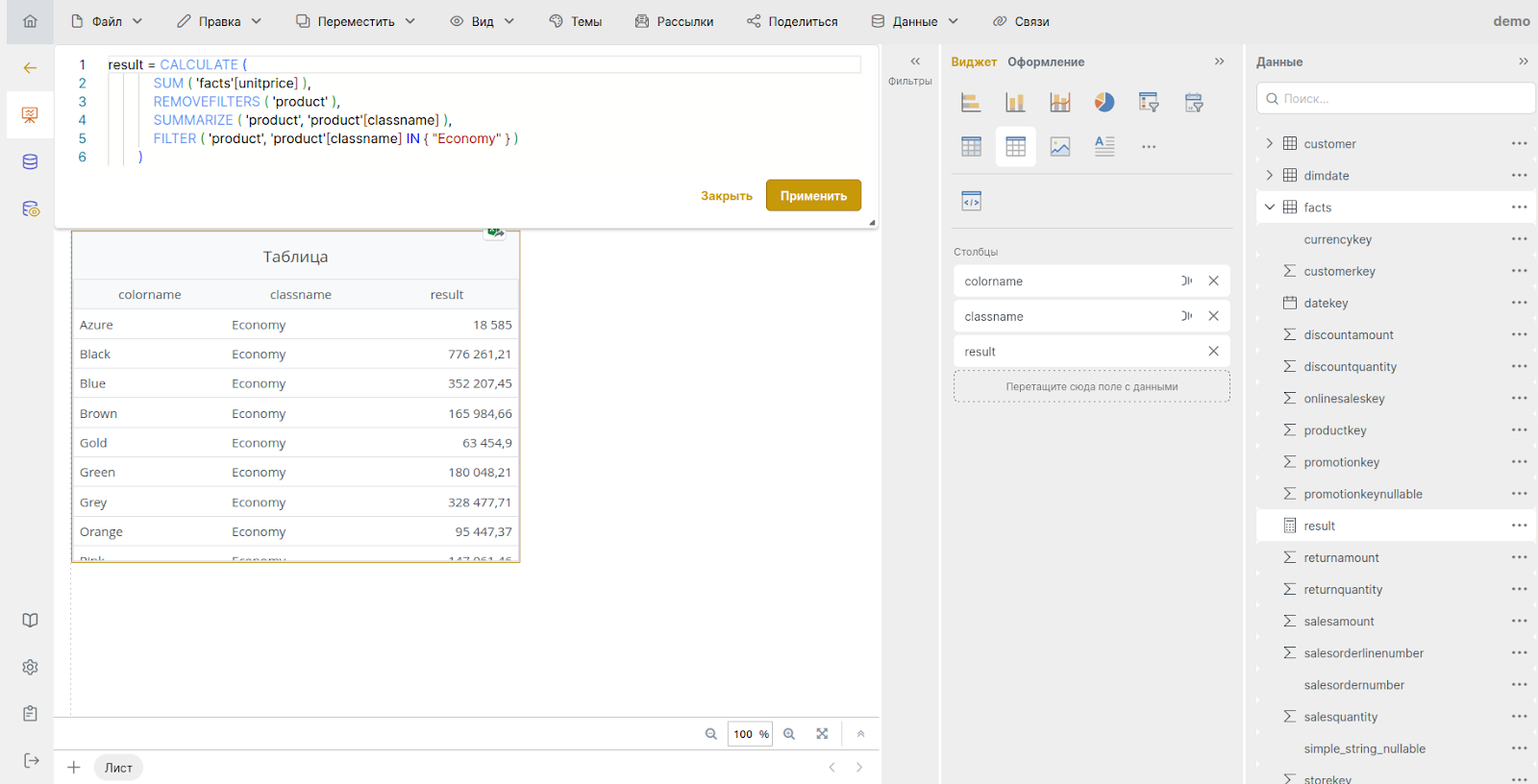Fit sheet to screen with the expand icon
The height and width of the screenshot is (784, 1538).
coord(822,734)
